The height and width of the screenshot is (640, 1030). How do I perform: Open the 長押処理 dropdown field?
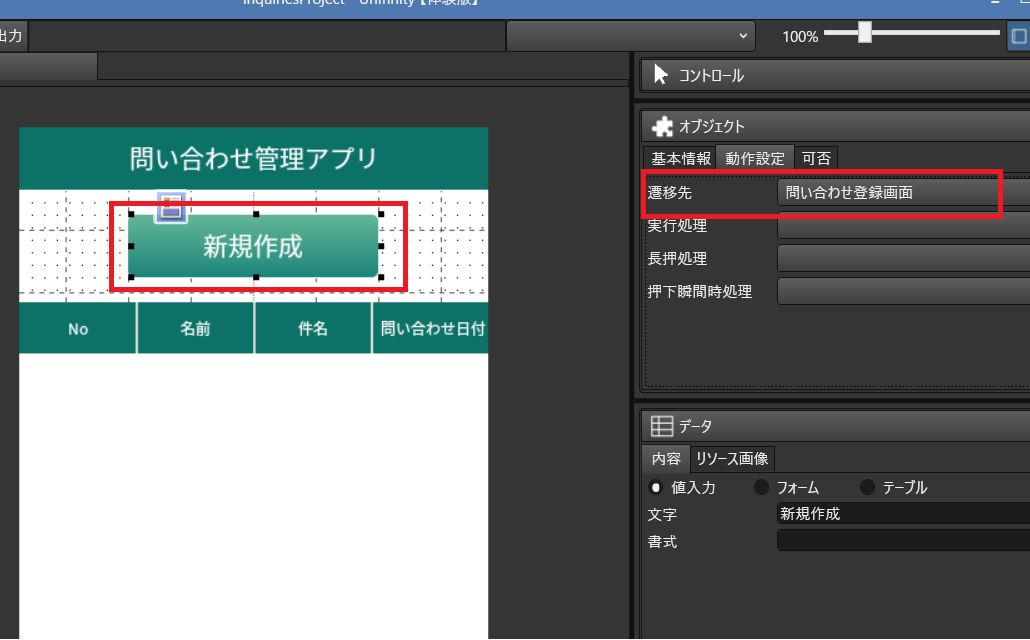click(903, 258)
